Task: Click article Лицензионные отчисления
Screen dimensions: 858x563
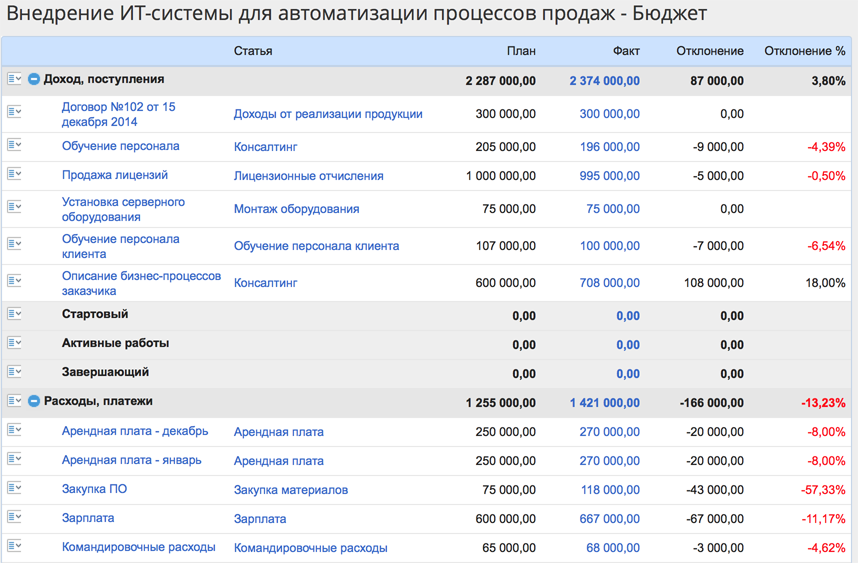Action: pos(309,176)
